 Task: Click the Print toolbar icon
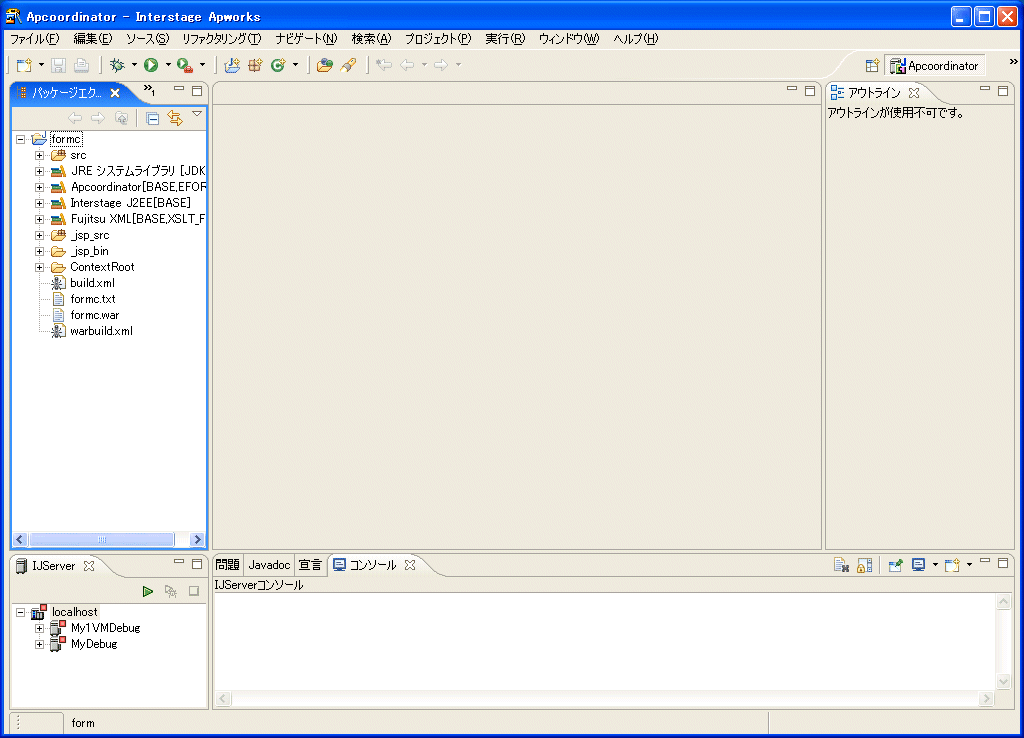pyautogui.click(x=82, y=65)
